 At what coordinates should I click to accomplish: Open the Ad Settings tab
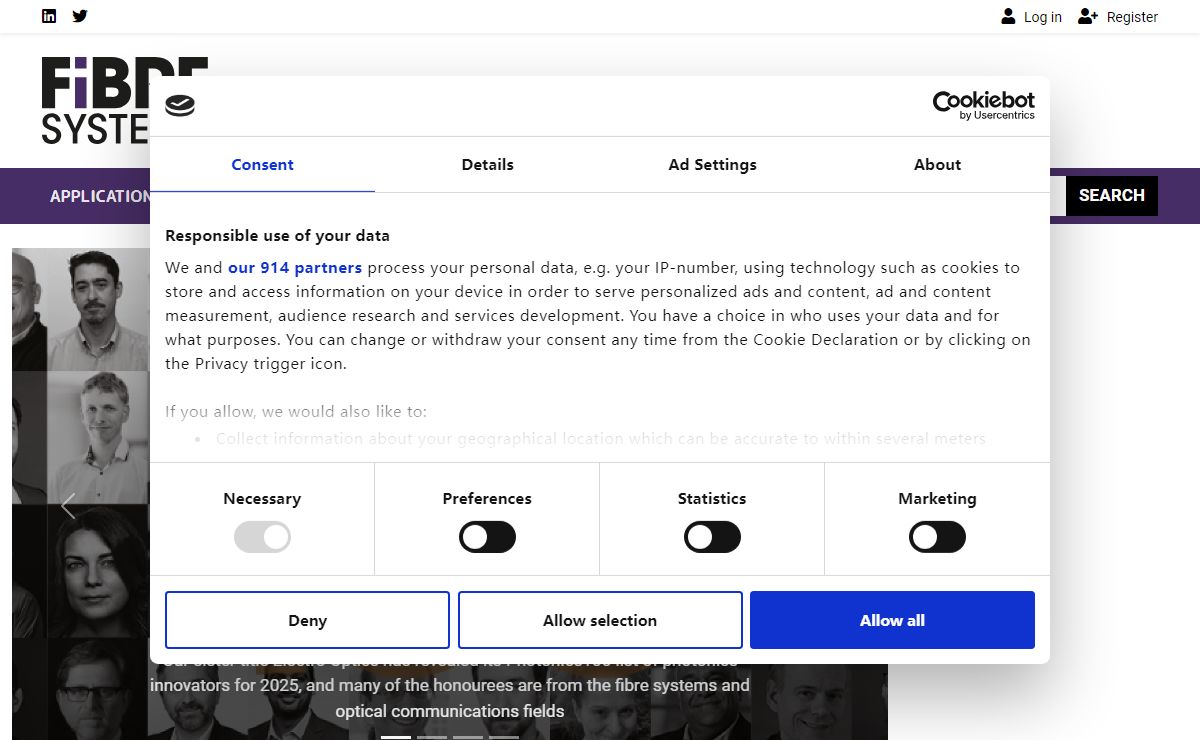[712, 165]
